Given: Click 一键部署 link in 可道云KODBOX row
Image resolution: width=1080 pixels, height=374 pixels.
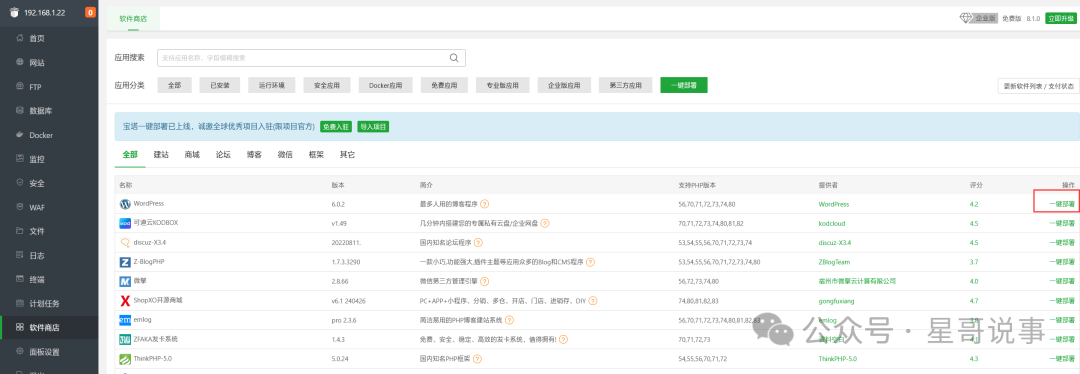Looking at the screenshot, I should click(1061, 223).
